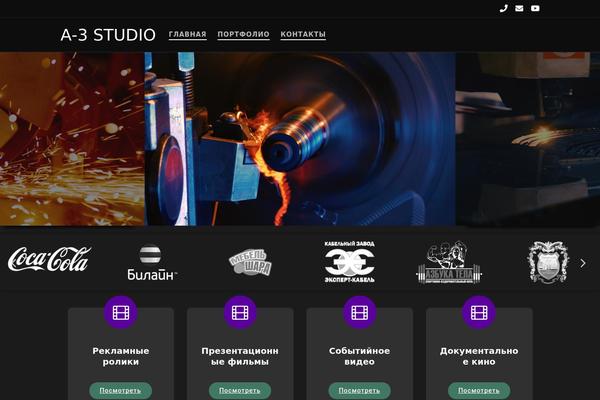Click the Событийное видео card title

[x=360, y=356]
